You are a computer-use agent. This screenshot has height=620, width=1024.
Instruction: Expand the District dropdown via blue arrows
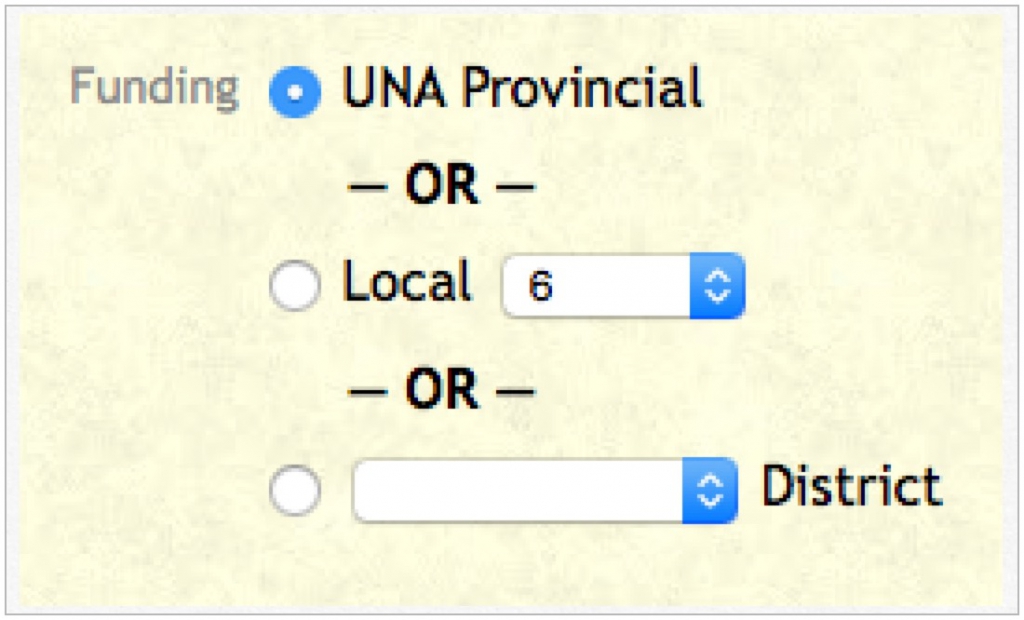tap(710, 491)
